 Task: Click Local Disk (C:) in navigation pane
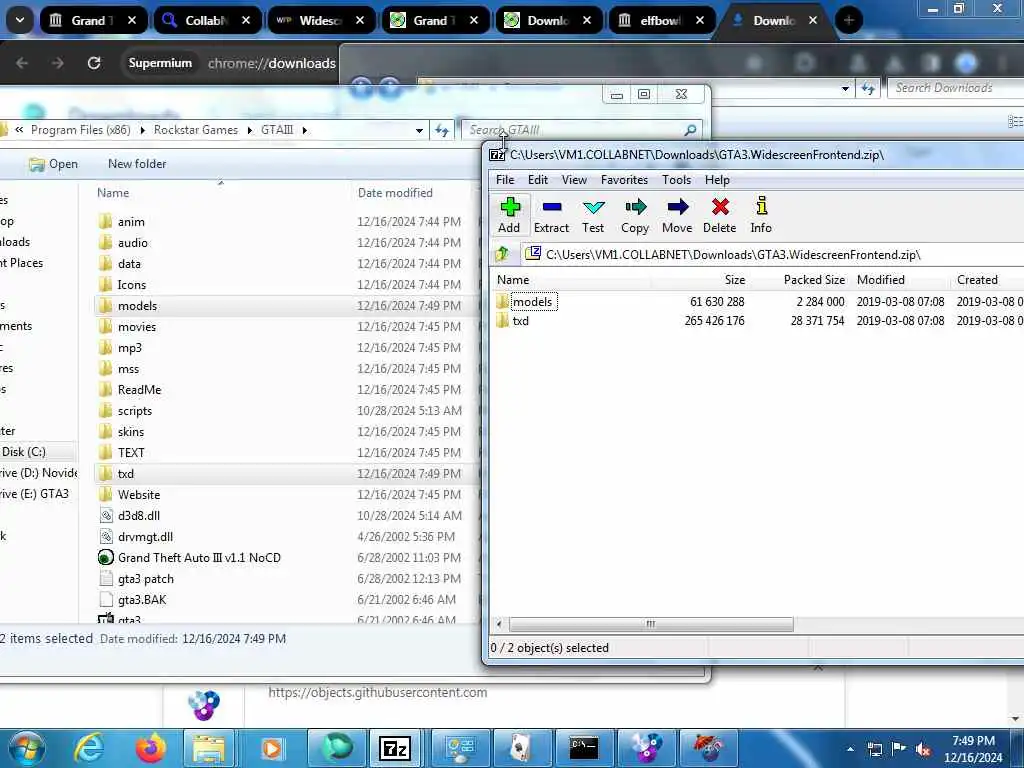point(24,452)
